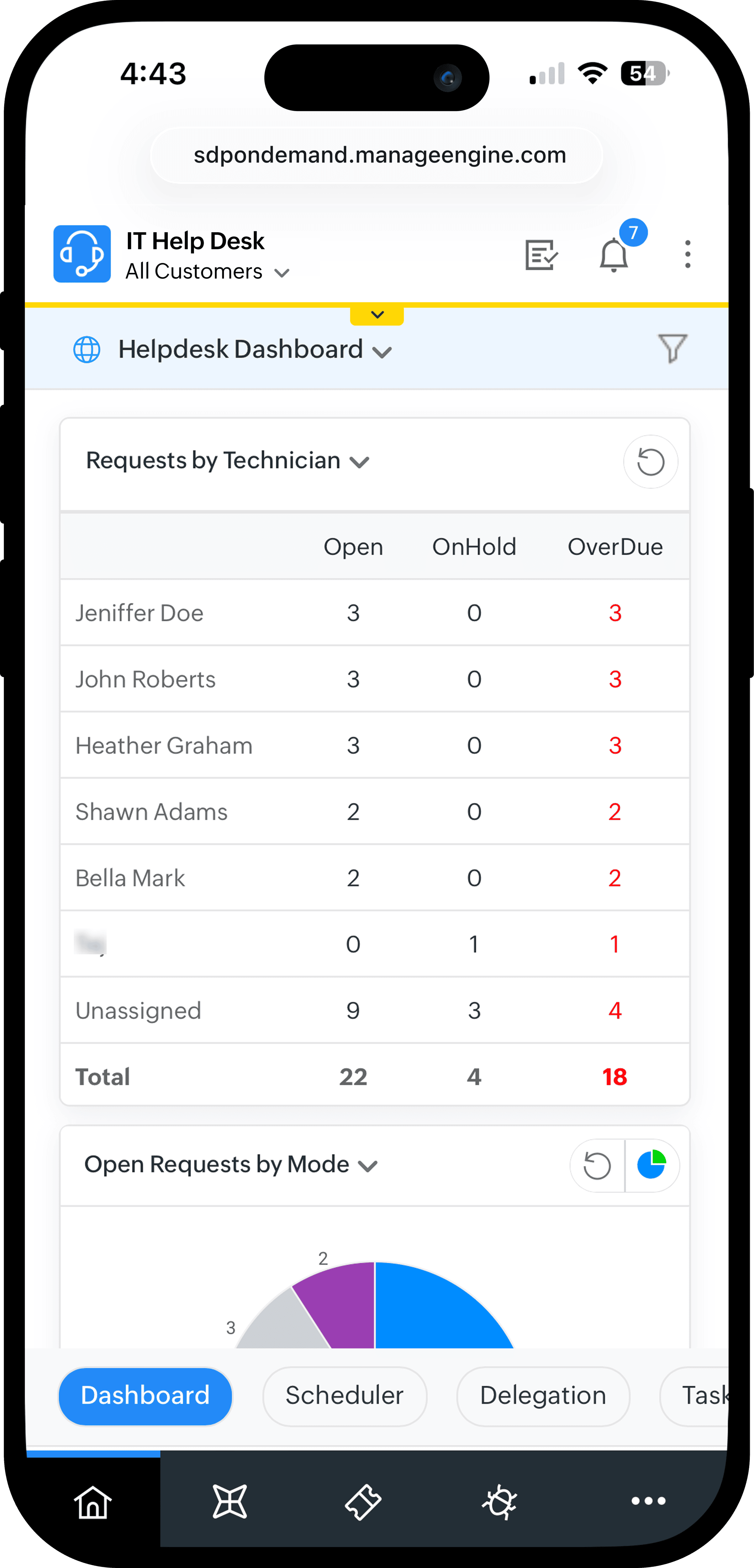Click the Open column header
Screen dimensions: 754x1568
353,547
